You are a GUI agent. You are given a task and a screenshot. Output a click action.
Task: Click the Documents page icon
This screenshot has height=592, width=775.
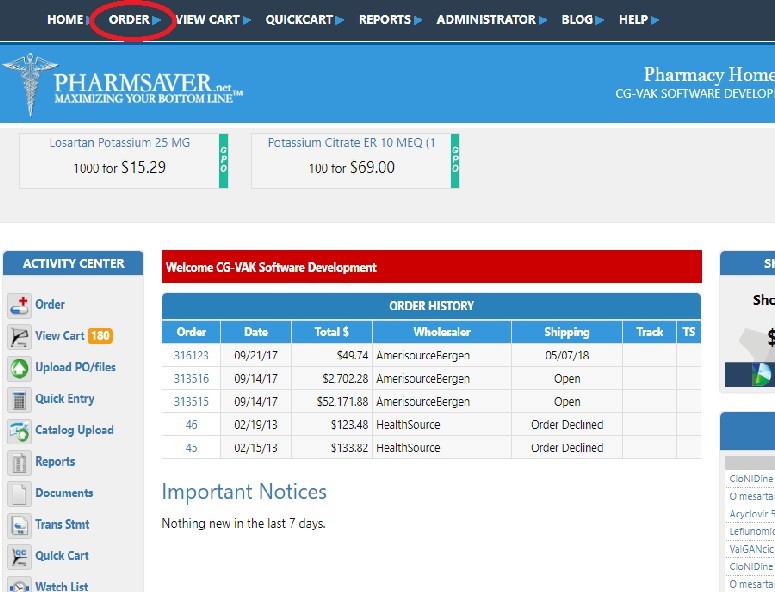click(19, 494)
